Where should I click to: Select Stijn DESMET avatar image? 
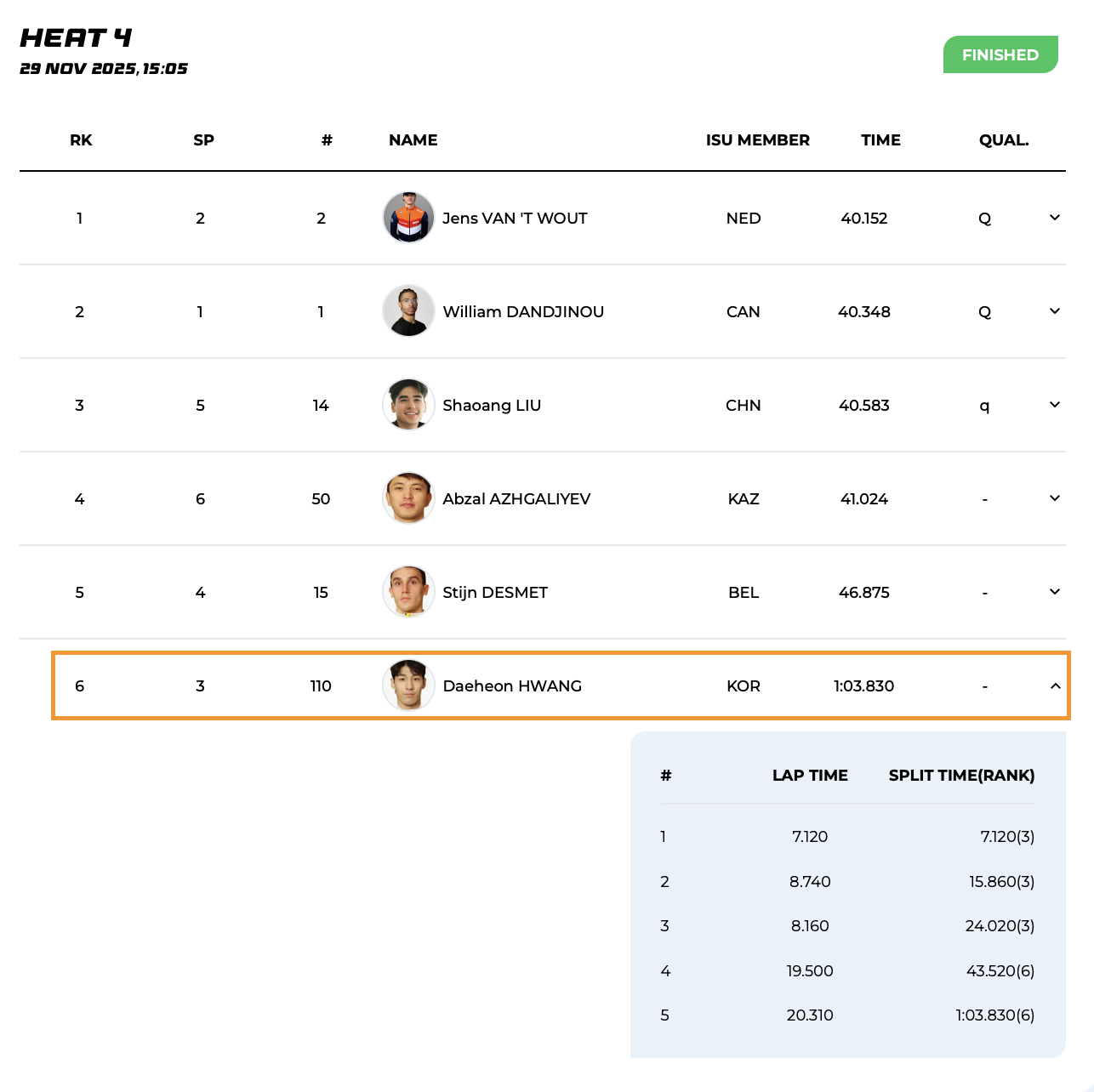click(408, 592)
